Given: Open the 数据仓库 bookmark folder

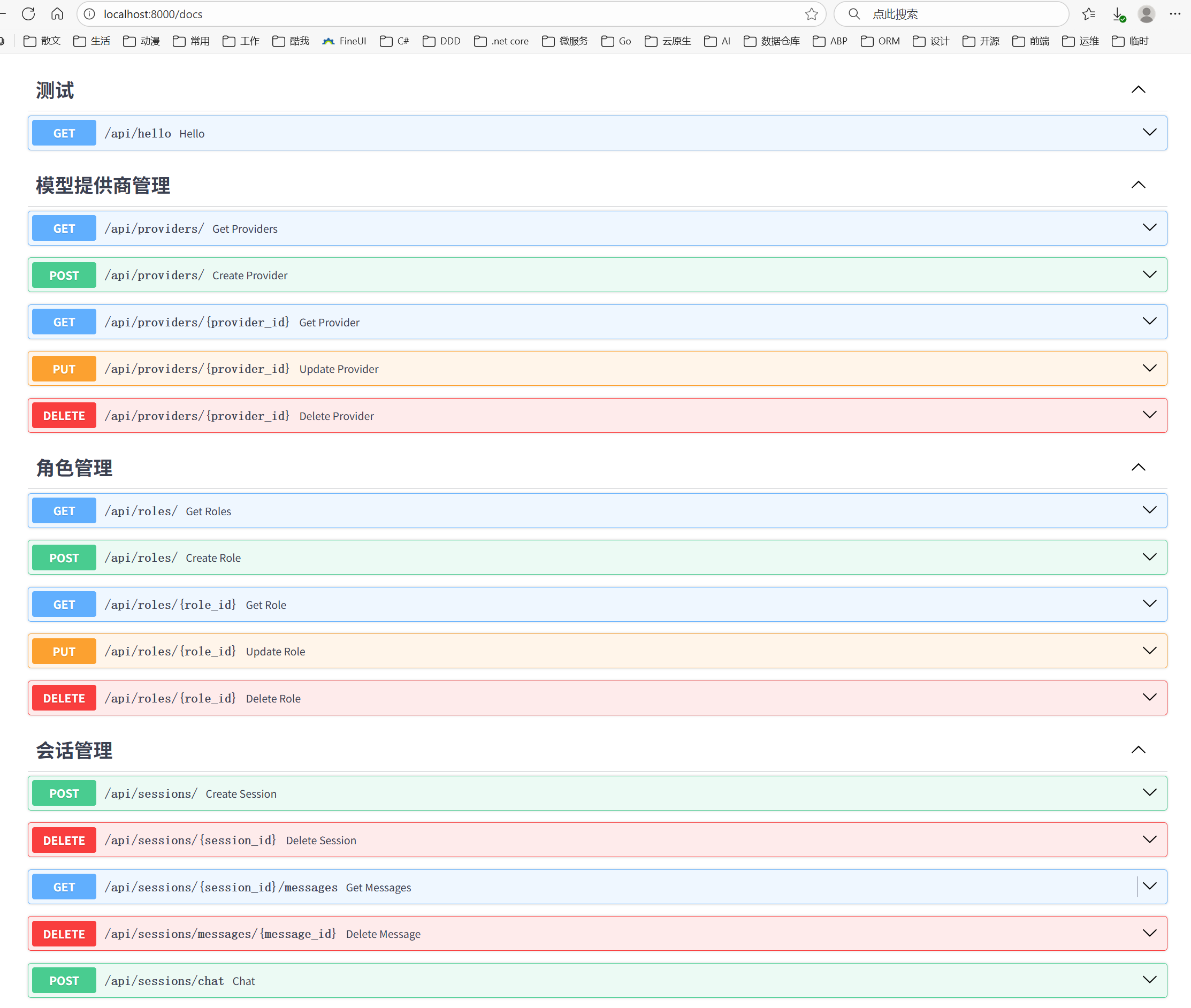Looking at the screenshot, I should [772, 41].
